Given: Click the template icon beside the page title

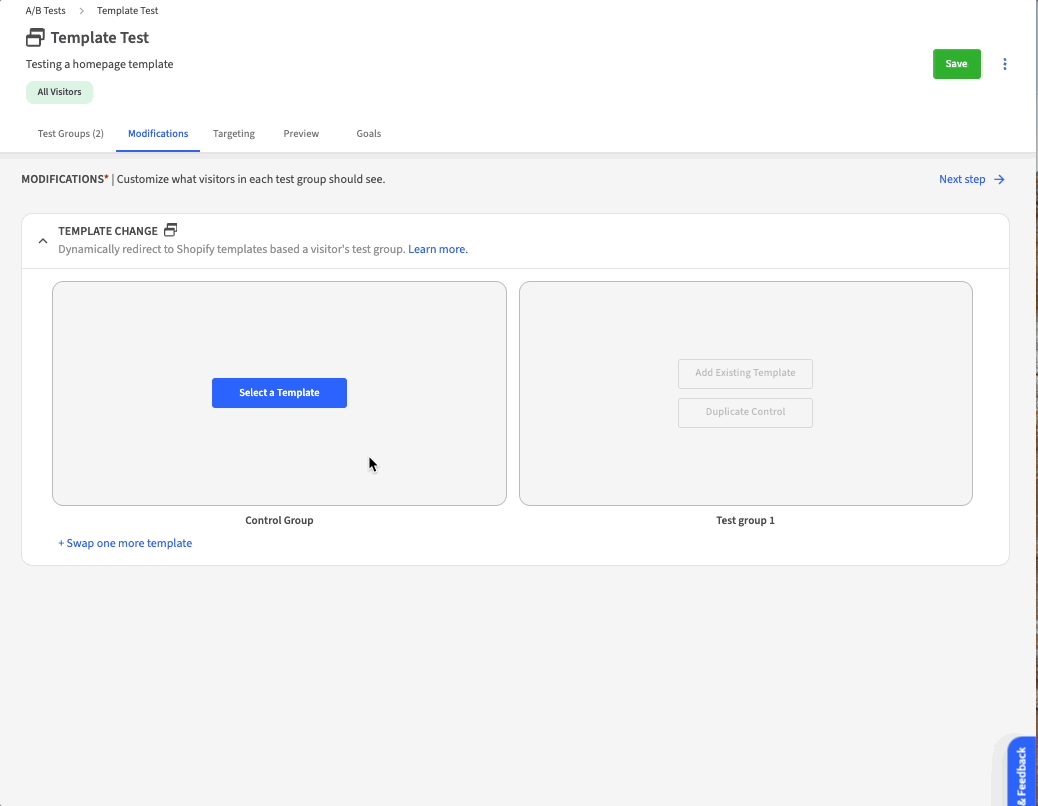Looking at the screenshot, I should pos(35,38).
